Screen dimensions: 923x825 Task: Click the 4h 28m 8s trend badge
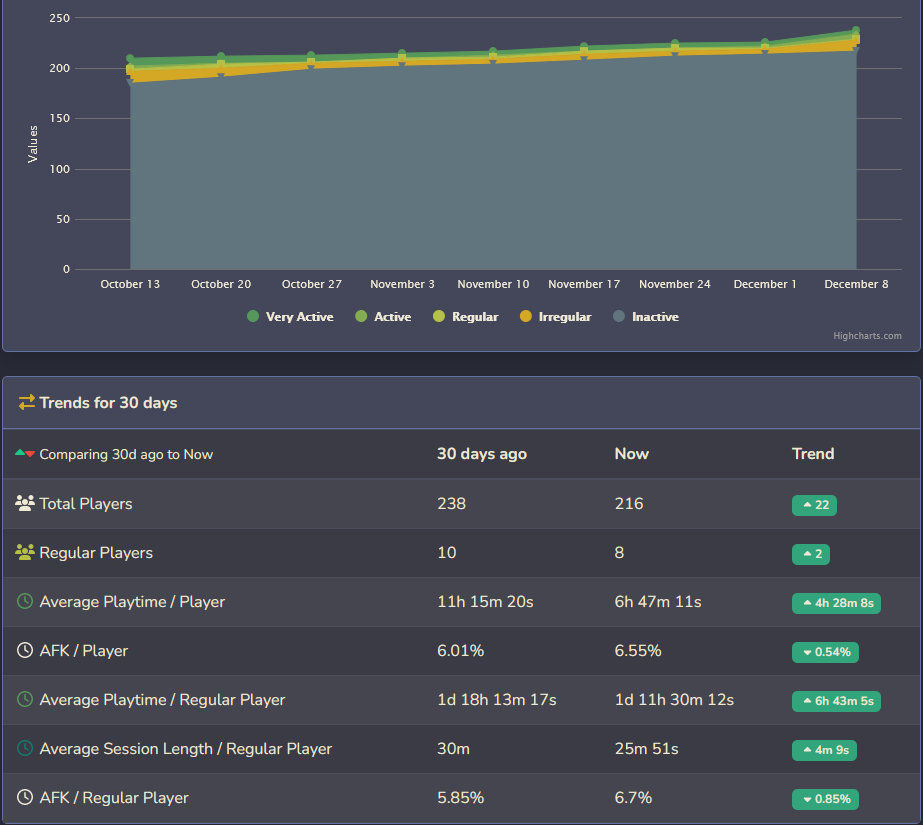(836, 603)
